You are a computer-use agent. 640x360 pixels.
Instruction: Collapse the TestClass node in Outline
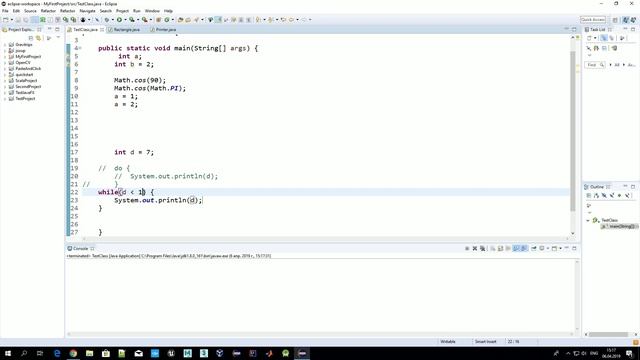pyautogui.click(x=588, y=220)
